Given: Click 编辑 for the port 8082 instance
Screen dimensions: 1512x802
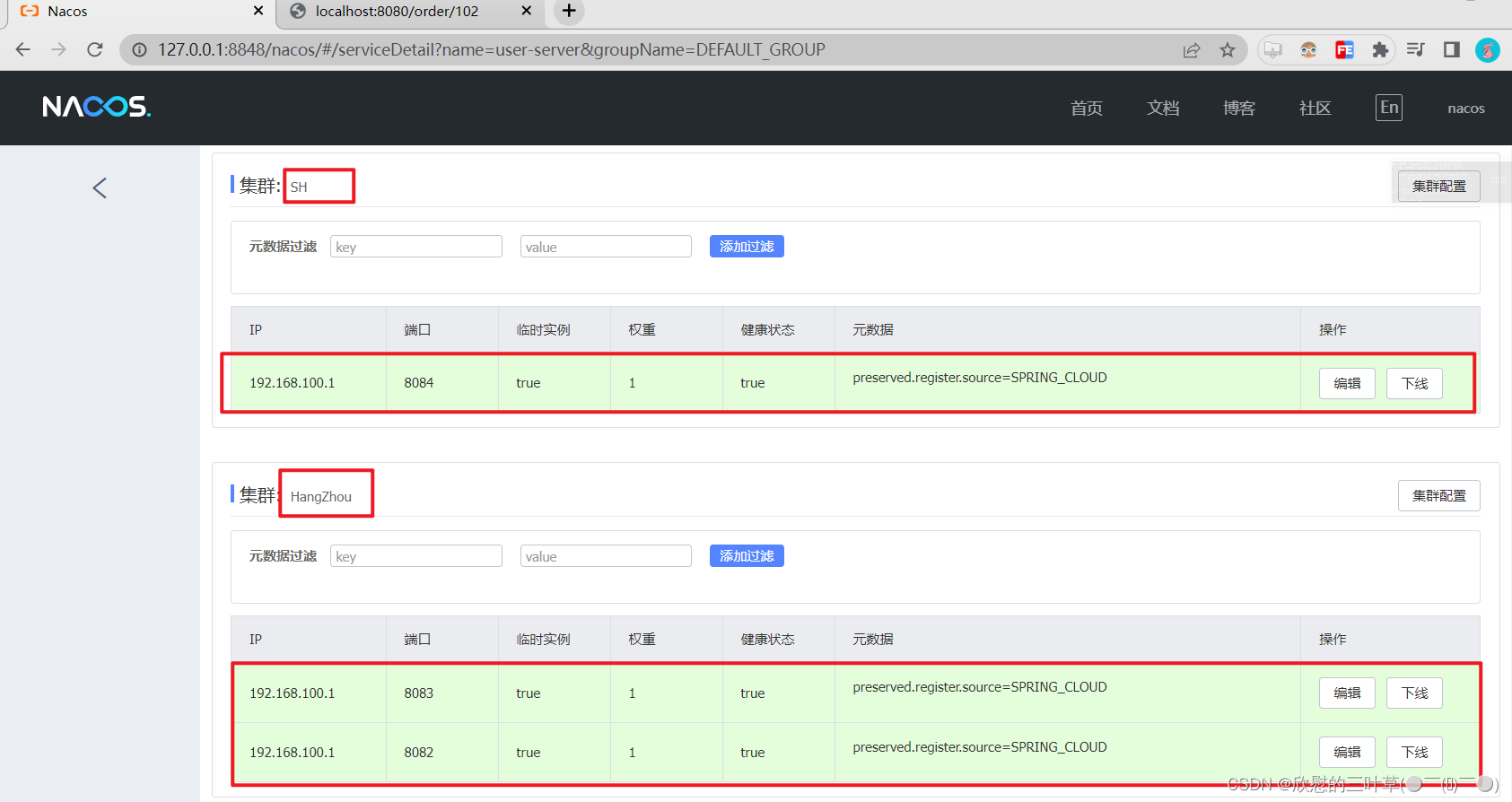Looking at the screenshot, I should tap(1347, 752).
